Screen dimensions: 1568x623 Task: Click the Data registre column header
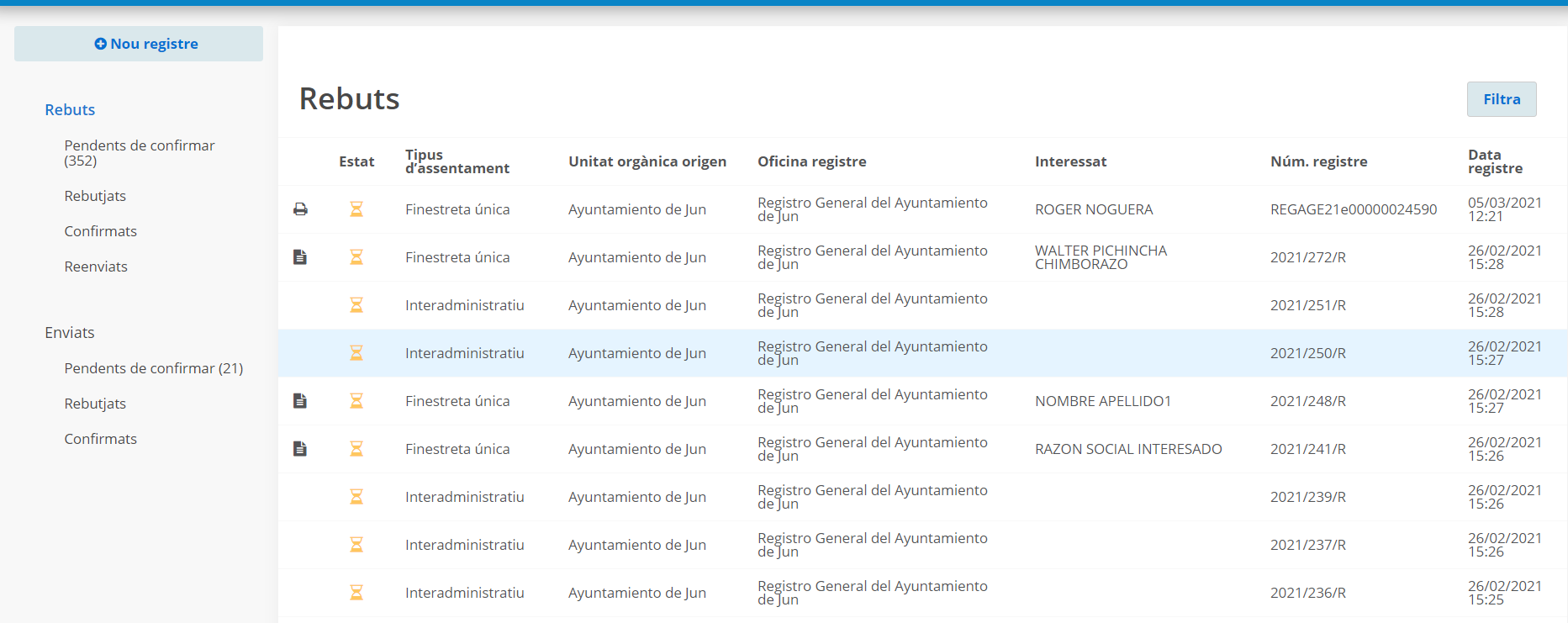click(1494, 161)
